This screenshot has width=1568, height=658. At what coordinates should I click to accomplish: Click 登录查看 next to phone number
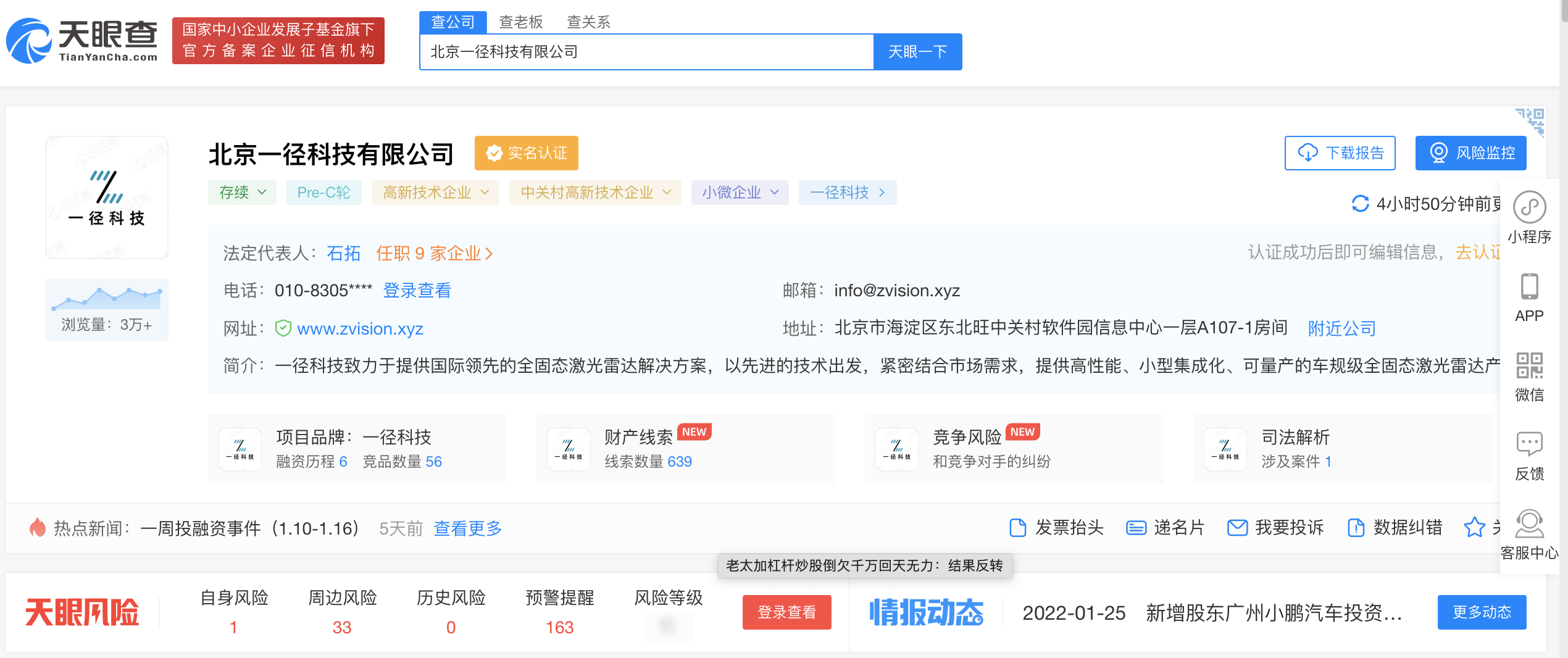(417, 290)
